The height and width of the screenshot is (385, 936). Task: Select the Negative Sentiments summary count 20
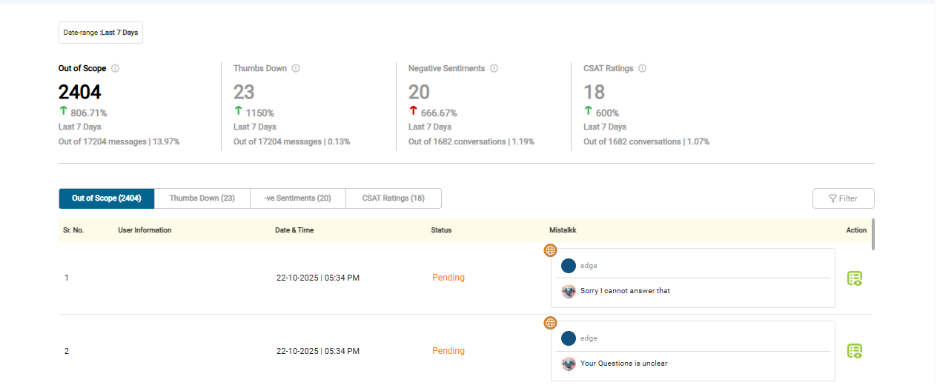(x=419, y=92)
